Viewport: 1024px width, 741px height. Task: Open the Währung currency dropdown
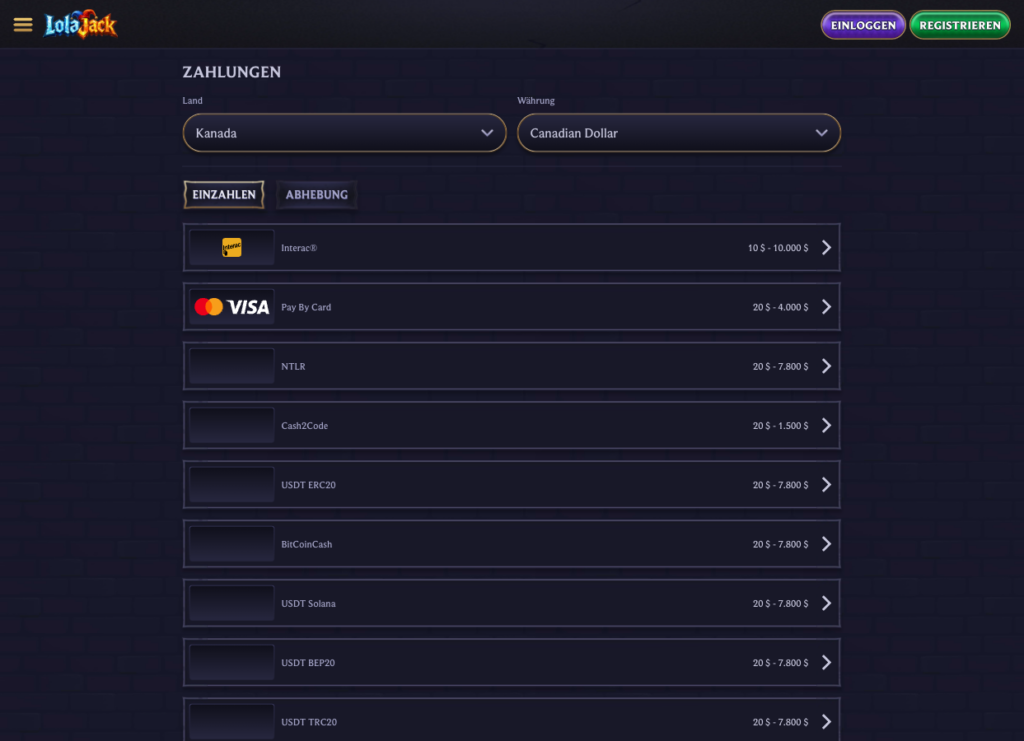678,133
